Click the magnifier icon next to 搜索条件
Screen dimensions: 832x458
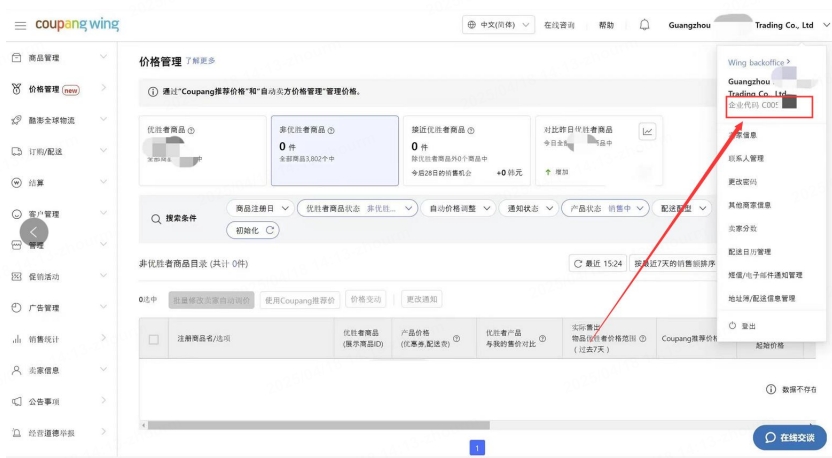pyautogui.click(x=156, y=219)
